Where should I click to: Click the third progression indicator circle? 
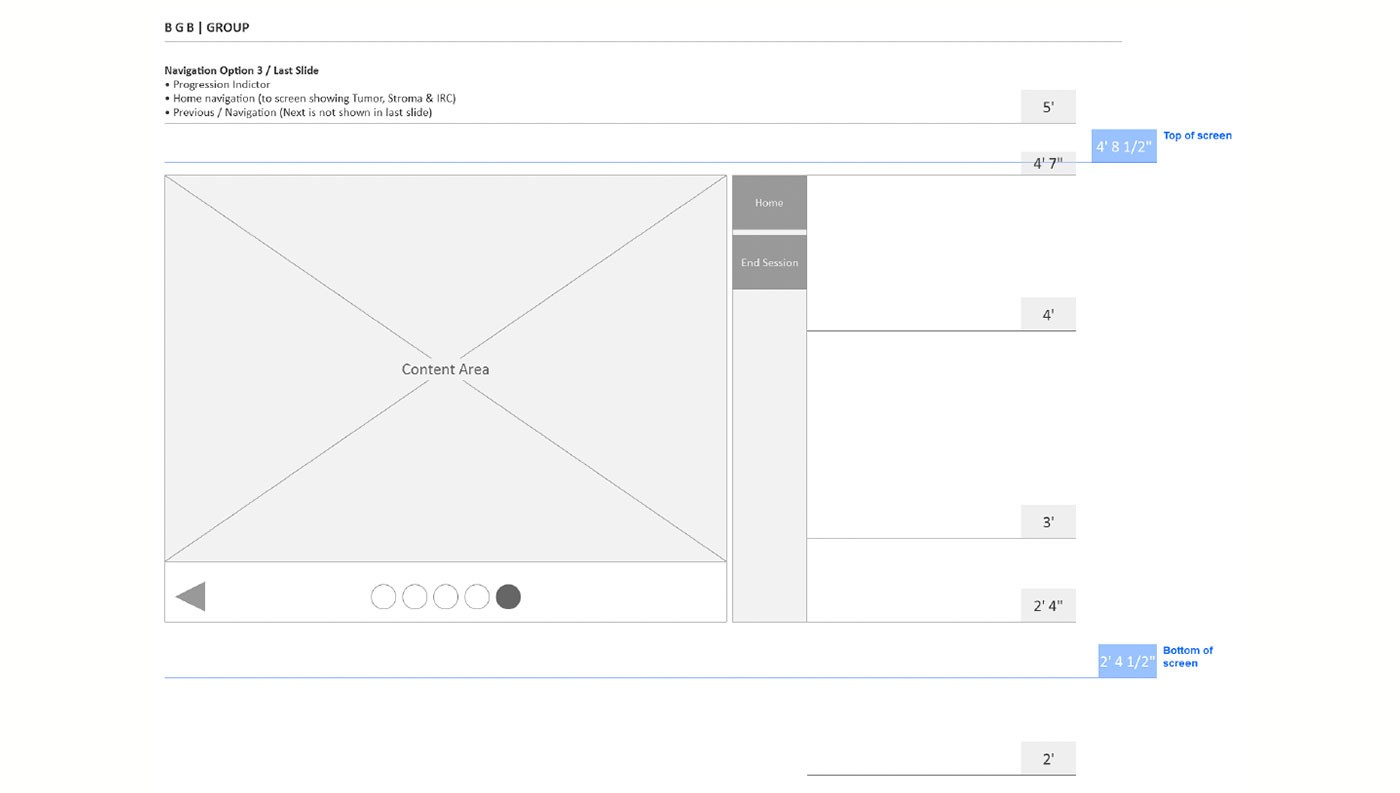[x=445, y=596]
